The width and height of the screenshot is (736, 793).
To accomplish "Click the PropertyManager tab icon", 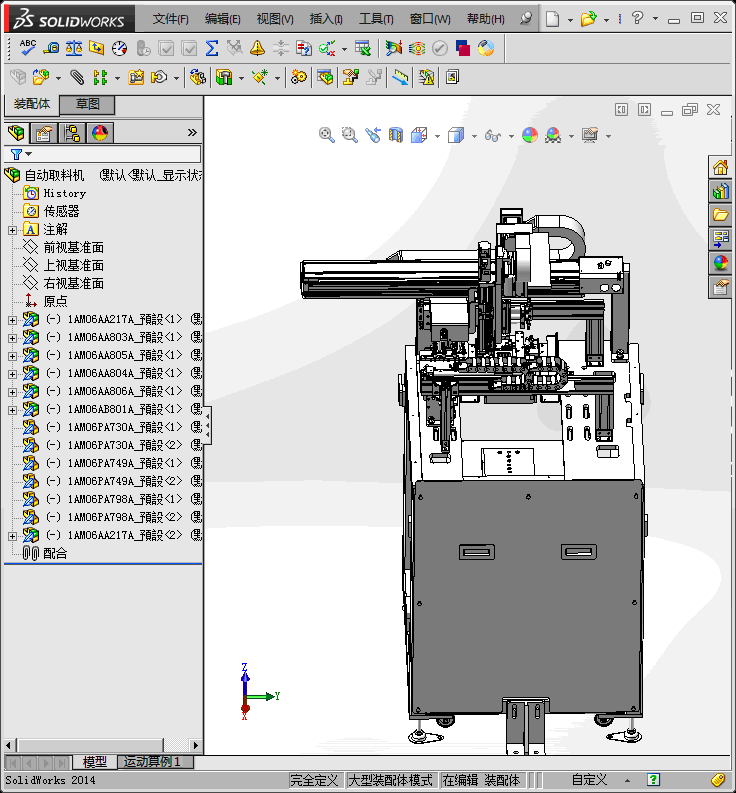I will [x=43, y=133].
